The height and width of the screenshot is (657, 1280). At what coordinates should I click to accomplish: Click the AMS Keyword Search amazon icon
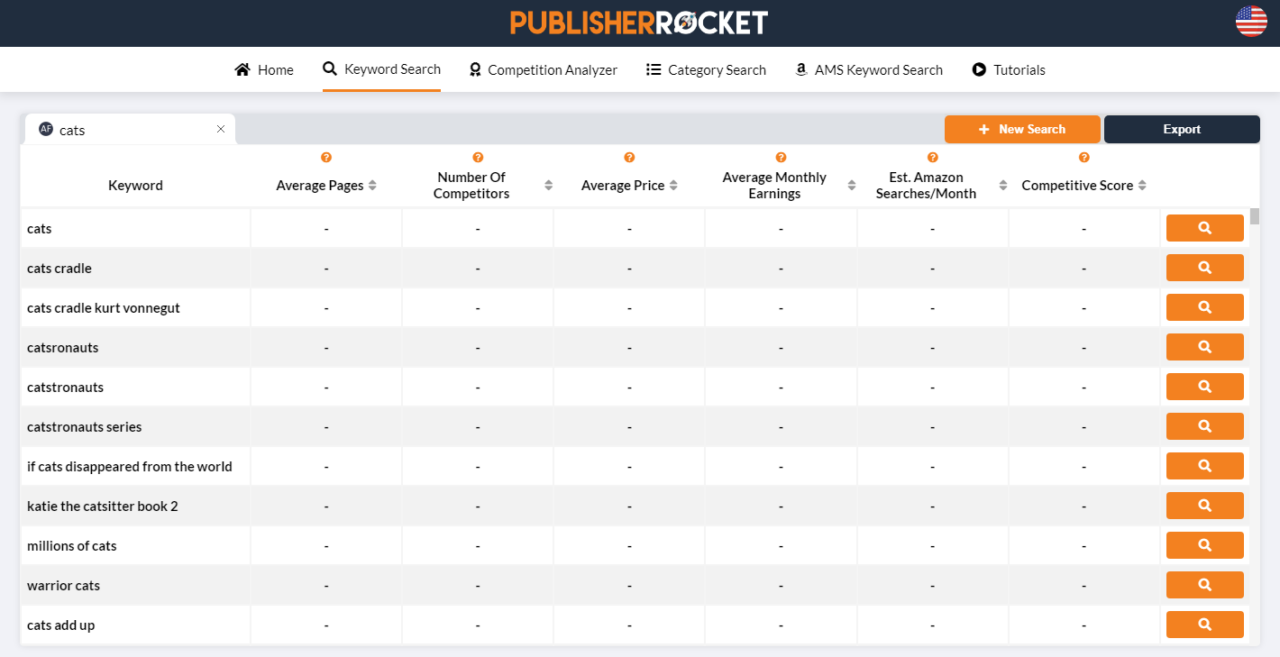[x=800, y=69]
